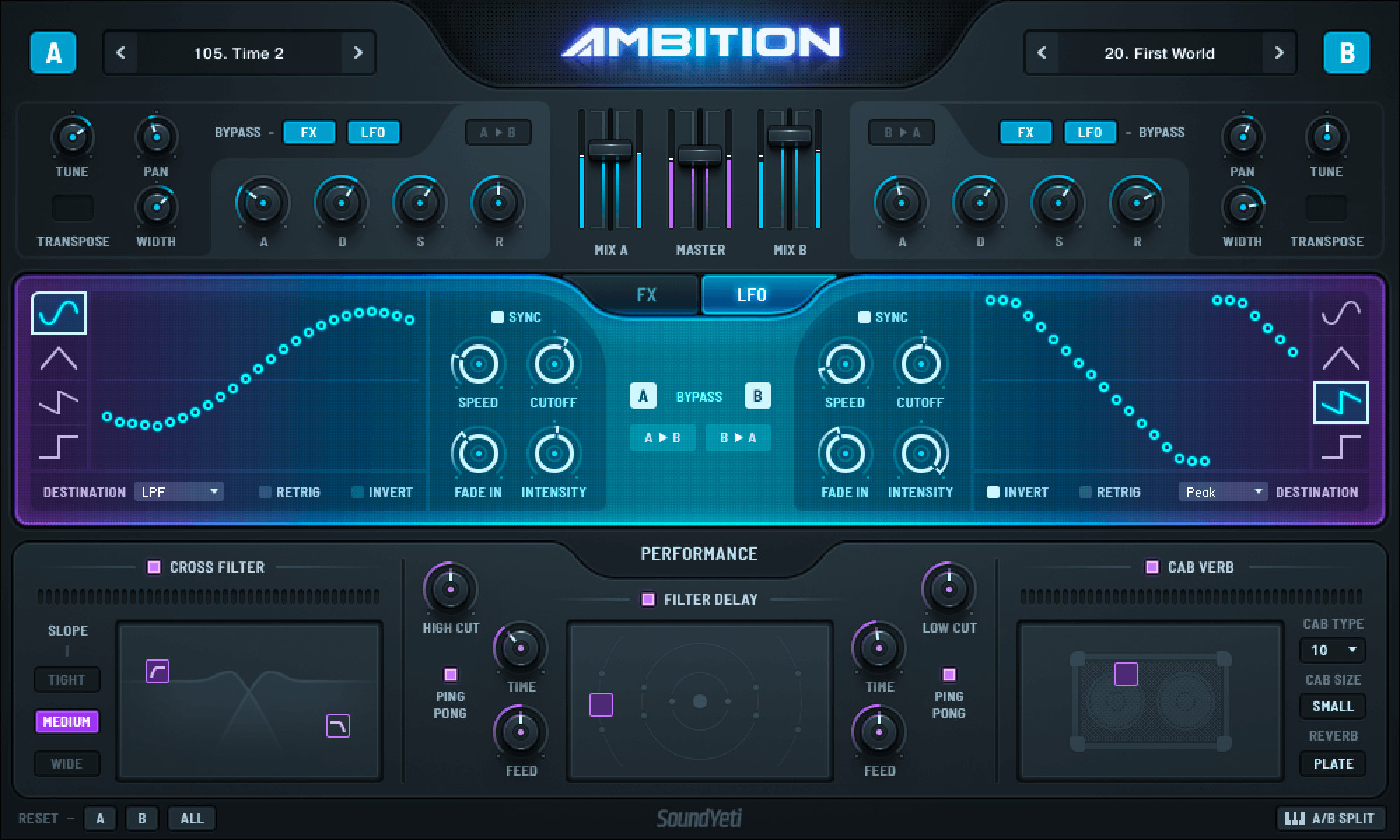This screenshot has width=1400, height=840.
Task: Click the A preset slot icon top left
Action: [x=52, y=52]
